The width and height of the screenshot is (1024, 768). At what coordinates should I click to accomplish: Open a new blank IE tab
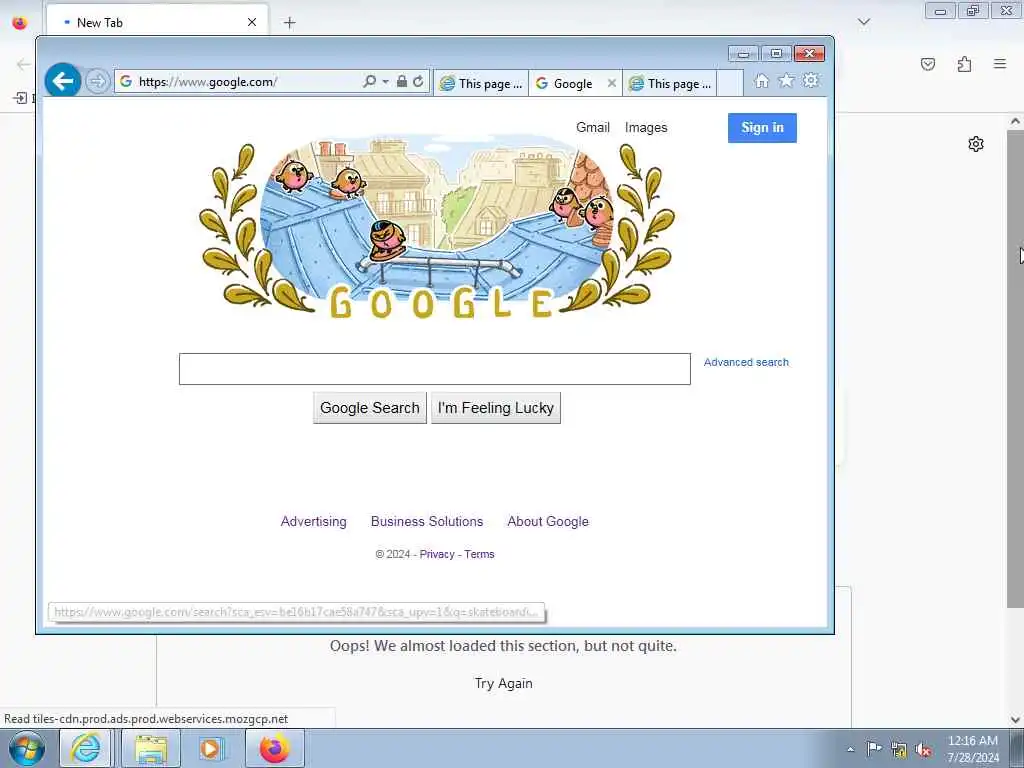pyautogui.click(x=730, y=84)
